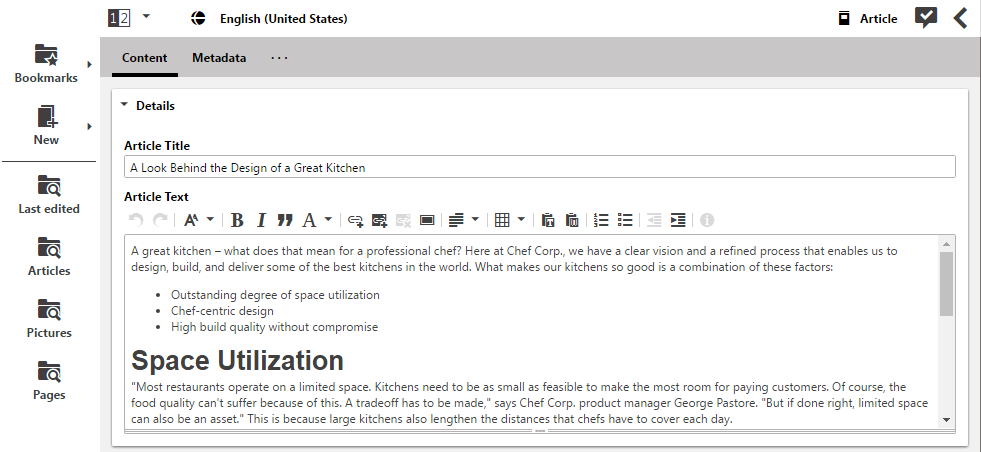981x452 pixels.
Task: Open the text alignment dropdown arrow
Action: click(x=475, y=219)
